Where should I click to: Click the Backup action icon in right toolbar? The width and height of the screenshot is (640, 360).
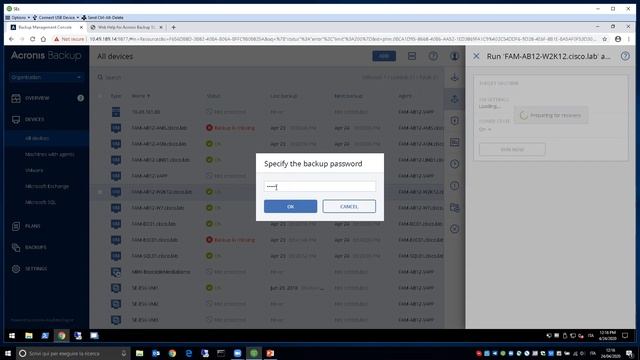(x=454, y=77)
